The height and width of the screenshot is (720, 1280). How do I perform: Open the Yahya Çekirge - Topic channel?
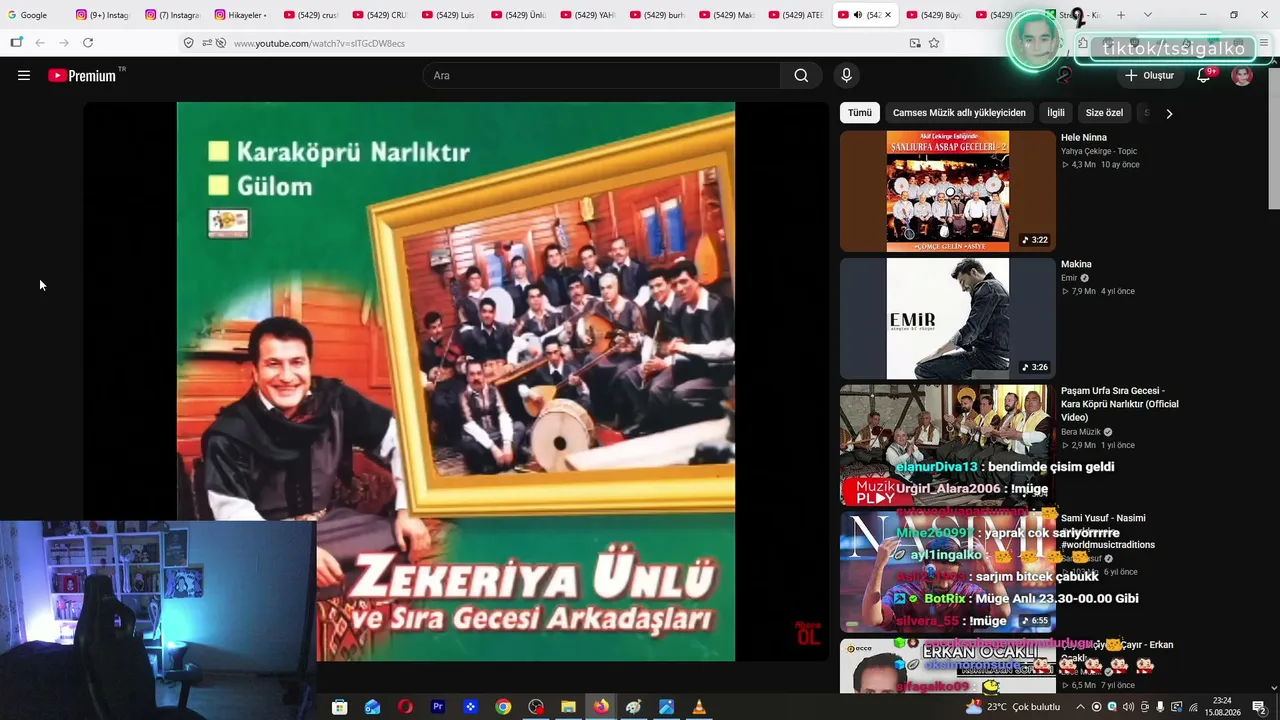(1099, 151)
